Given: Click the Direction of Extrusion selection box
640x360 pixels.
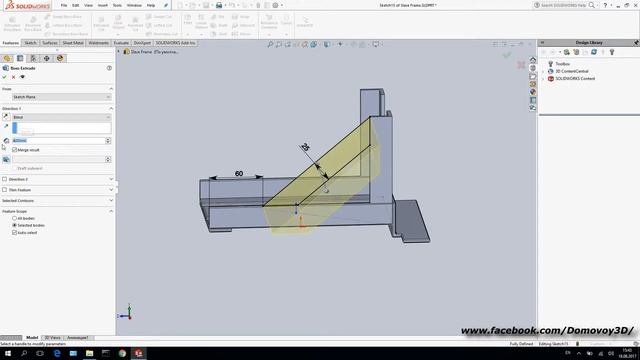Looking at the screenshot, I should pos(62,128).
